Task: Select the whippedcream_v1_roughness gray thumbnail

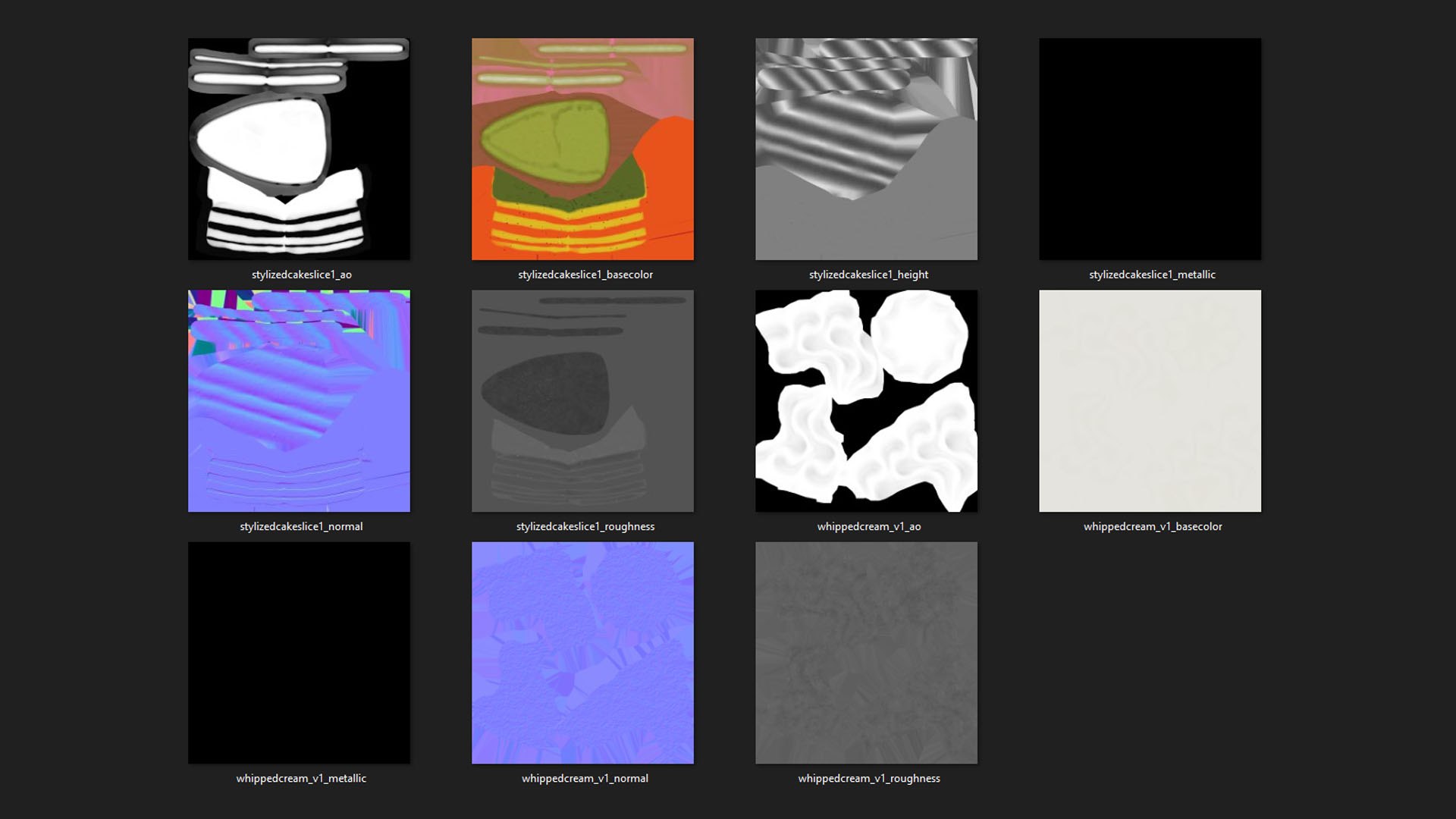Action: click(x=866, y=653)
